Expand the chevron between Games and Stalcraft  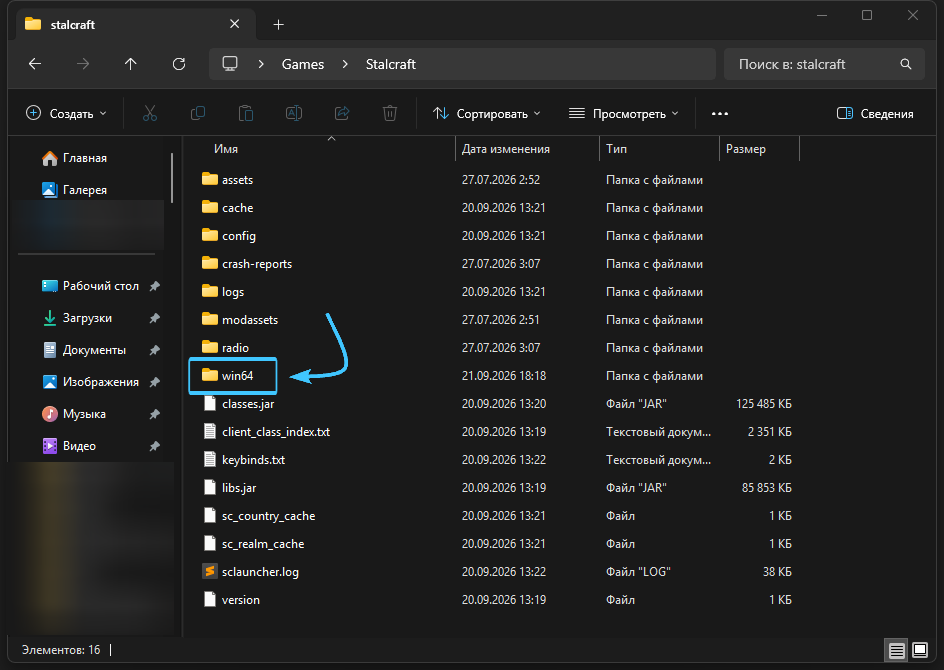click(x=345, y=64)
